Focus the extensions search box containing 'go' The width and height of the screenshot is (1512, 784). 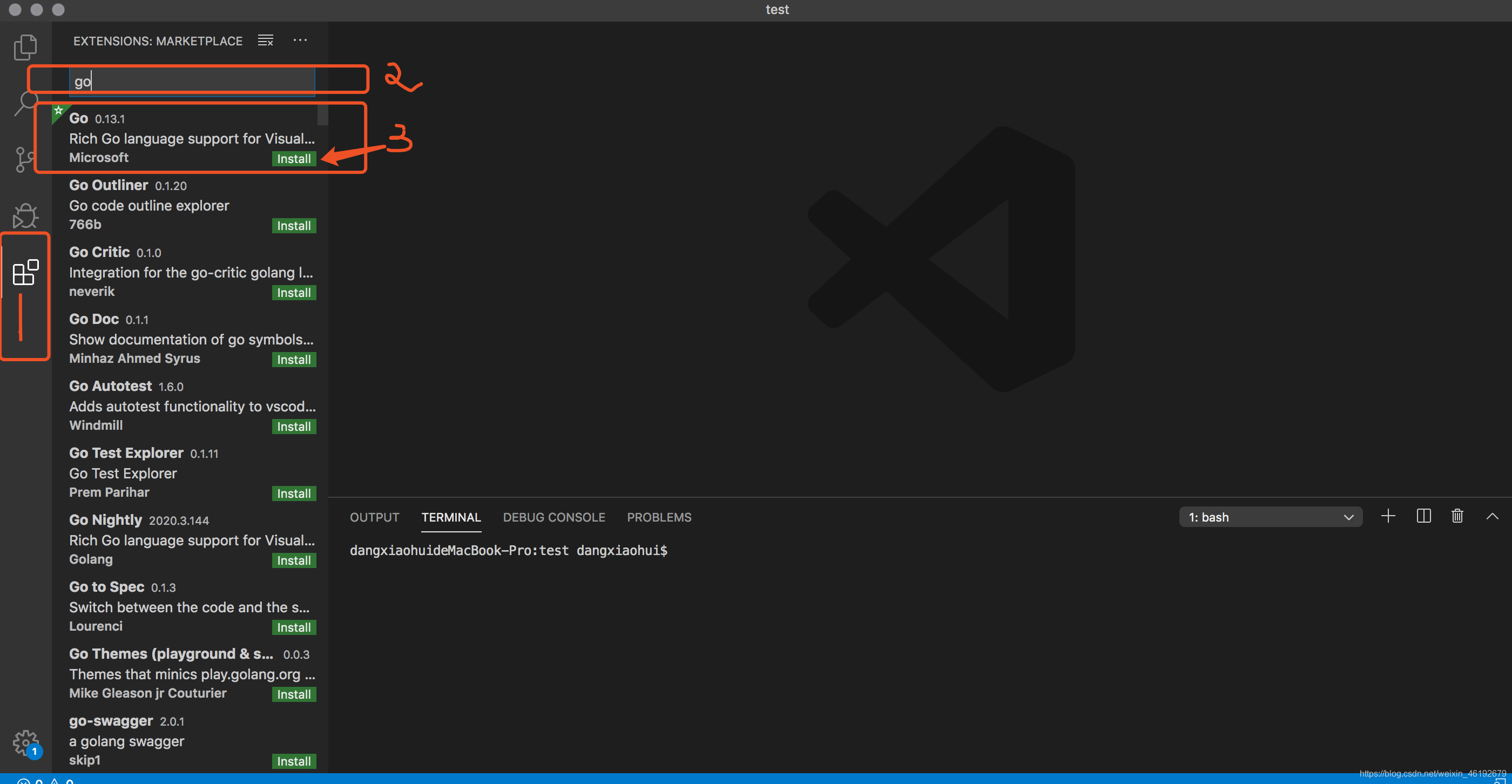click(x=192, y=81)
